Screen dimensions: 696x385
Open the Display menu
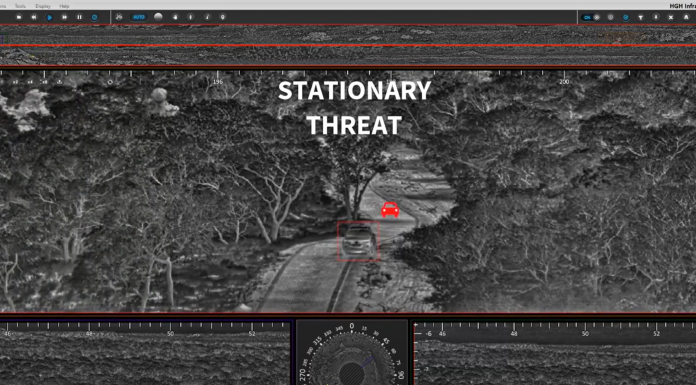pos(43,6)
